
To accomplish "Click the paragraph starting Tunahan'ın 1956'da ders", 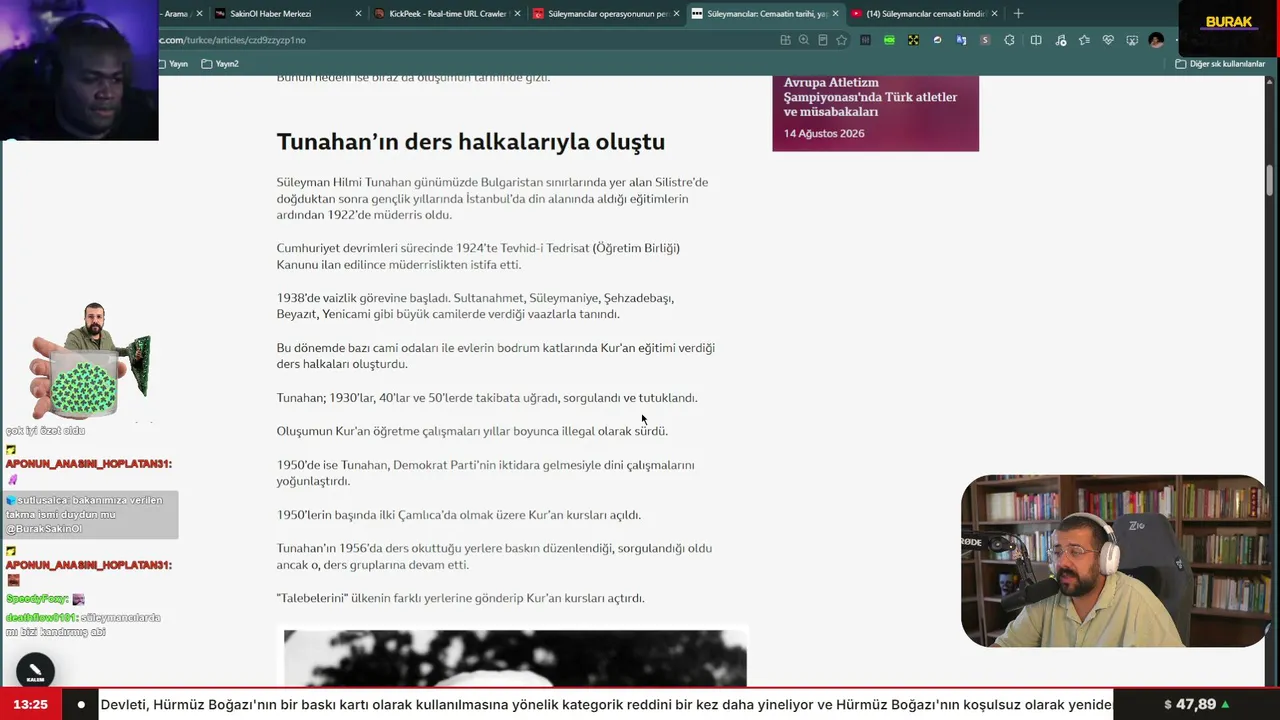I will click(x=495, y=556).
